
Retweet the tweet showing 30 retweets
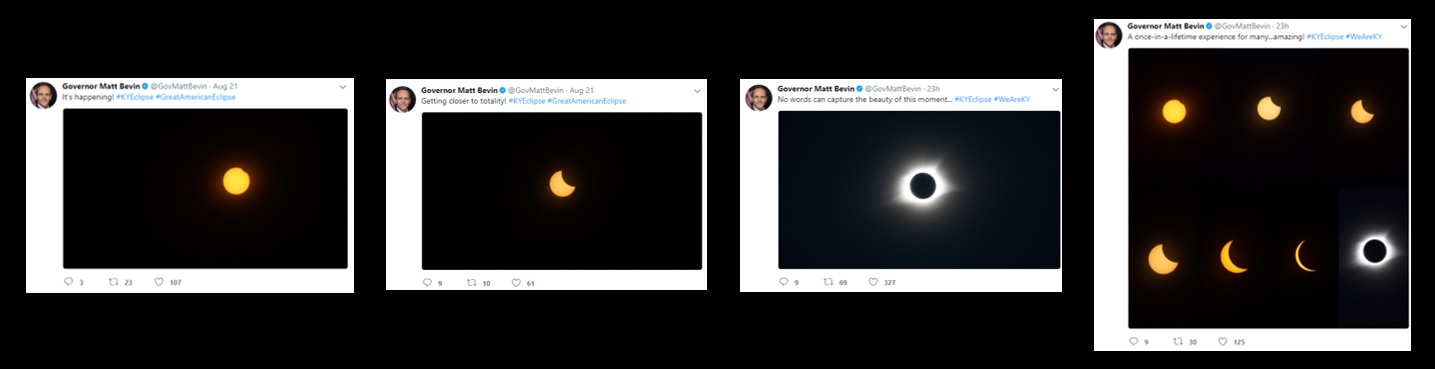(1177, 341)
